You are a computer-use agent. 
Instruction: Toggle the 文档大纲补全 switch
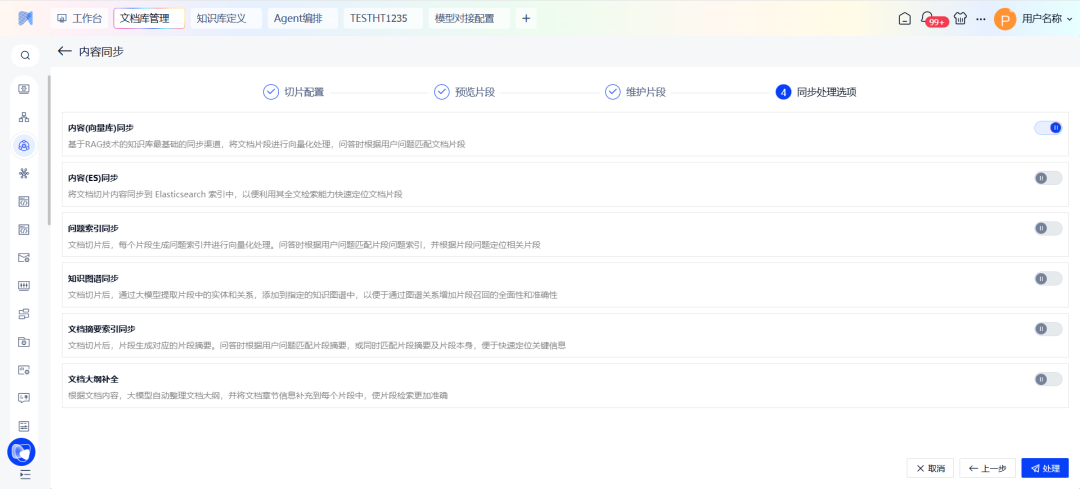click(1048, 379)
